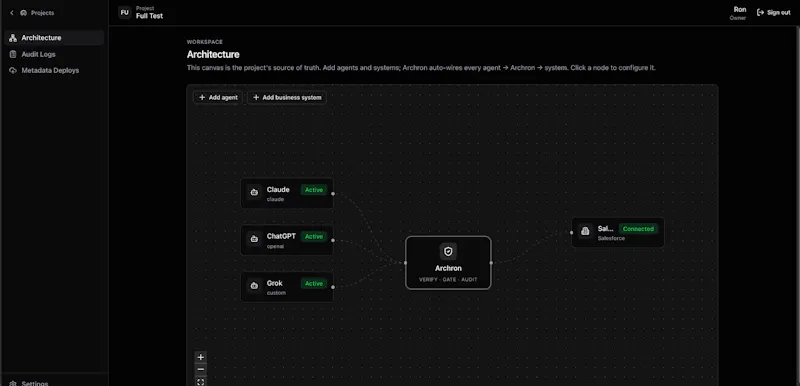Click the plus icon in Add business system
Image resolution: width=800 pixels, height=386 pixels.
tap(256, 97)
